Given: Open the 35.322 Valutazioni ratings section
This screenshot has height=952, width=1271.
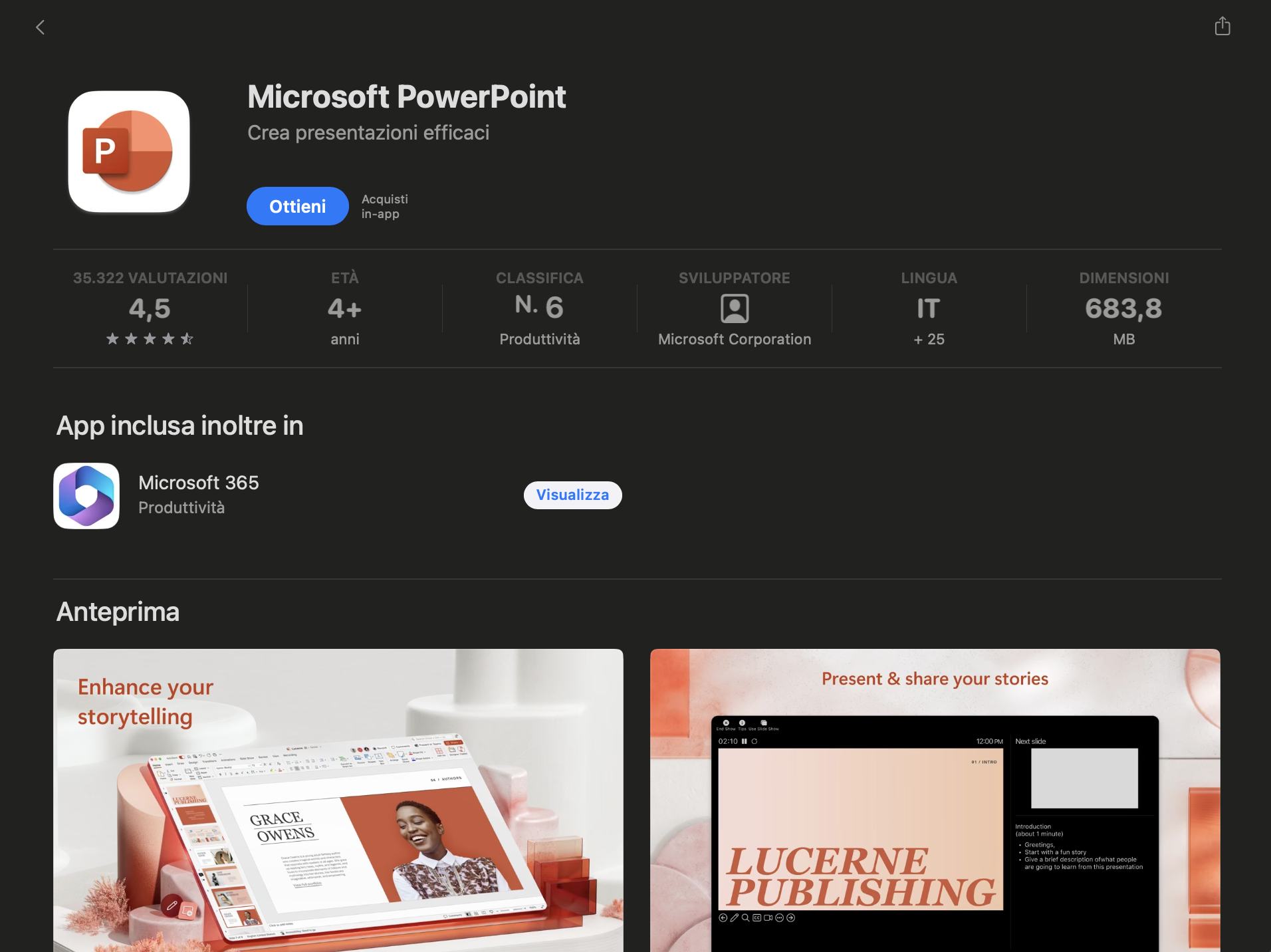Looking at the screenshot, I should pyautogui.click(x=150, y=278).
